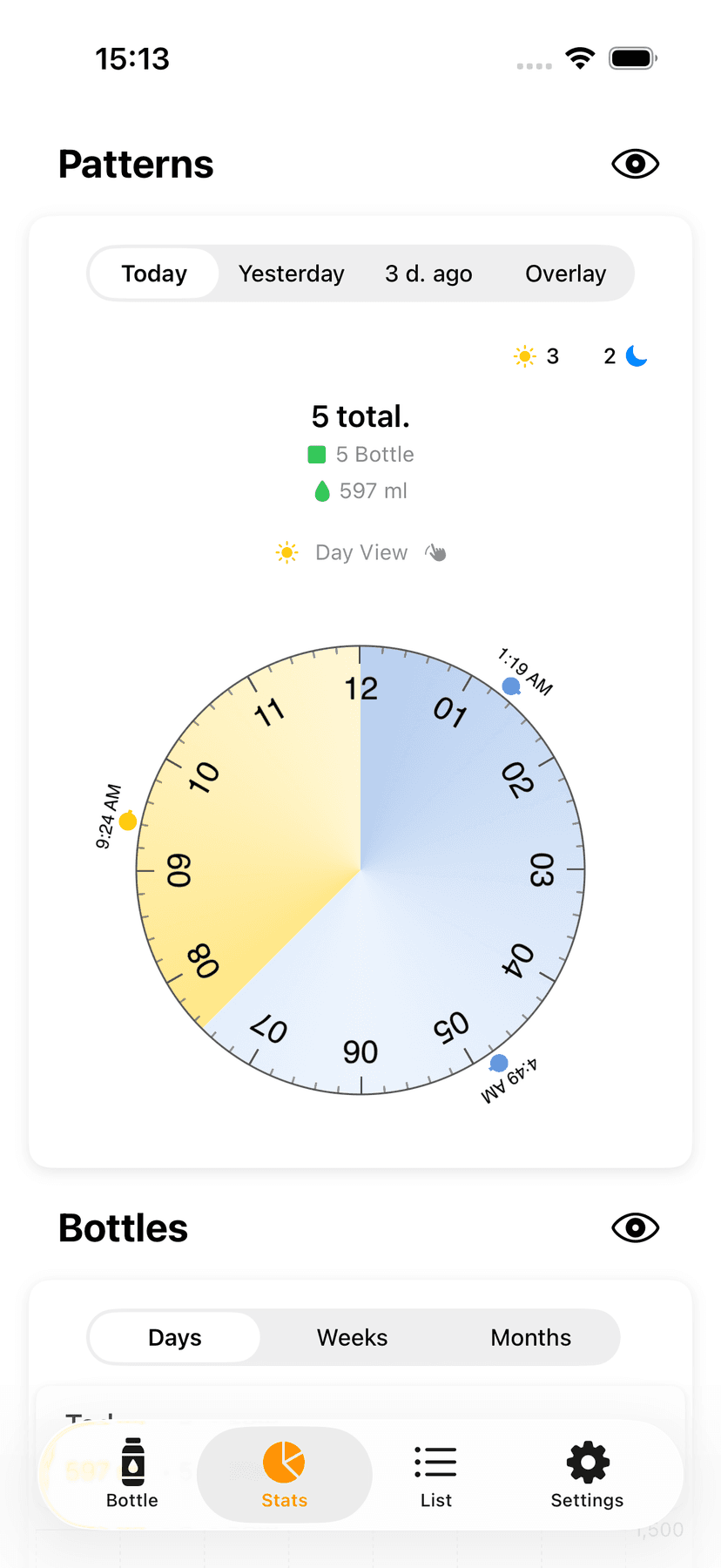Tap the green droplet milliliter icon

point(322,491)
